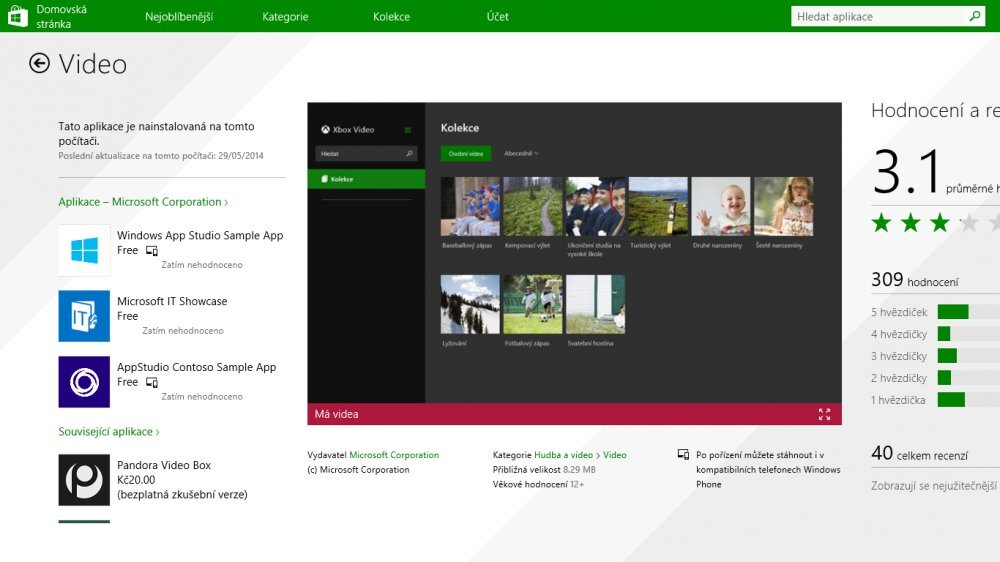
Task: Click Kč20.00 price of Pandora Video Box
Action: coord(136,480)
